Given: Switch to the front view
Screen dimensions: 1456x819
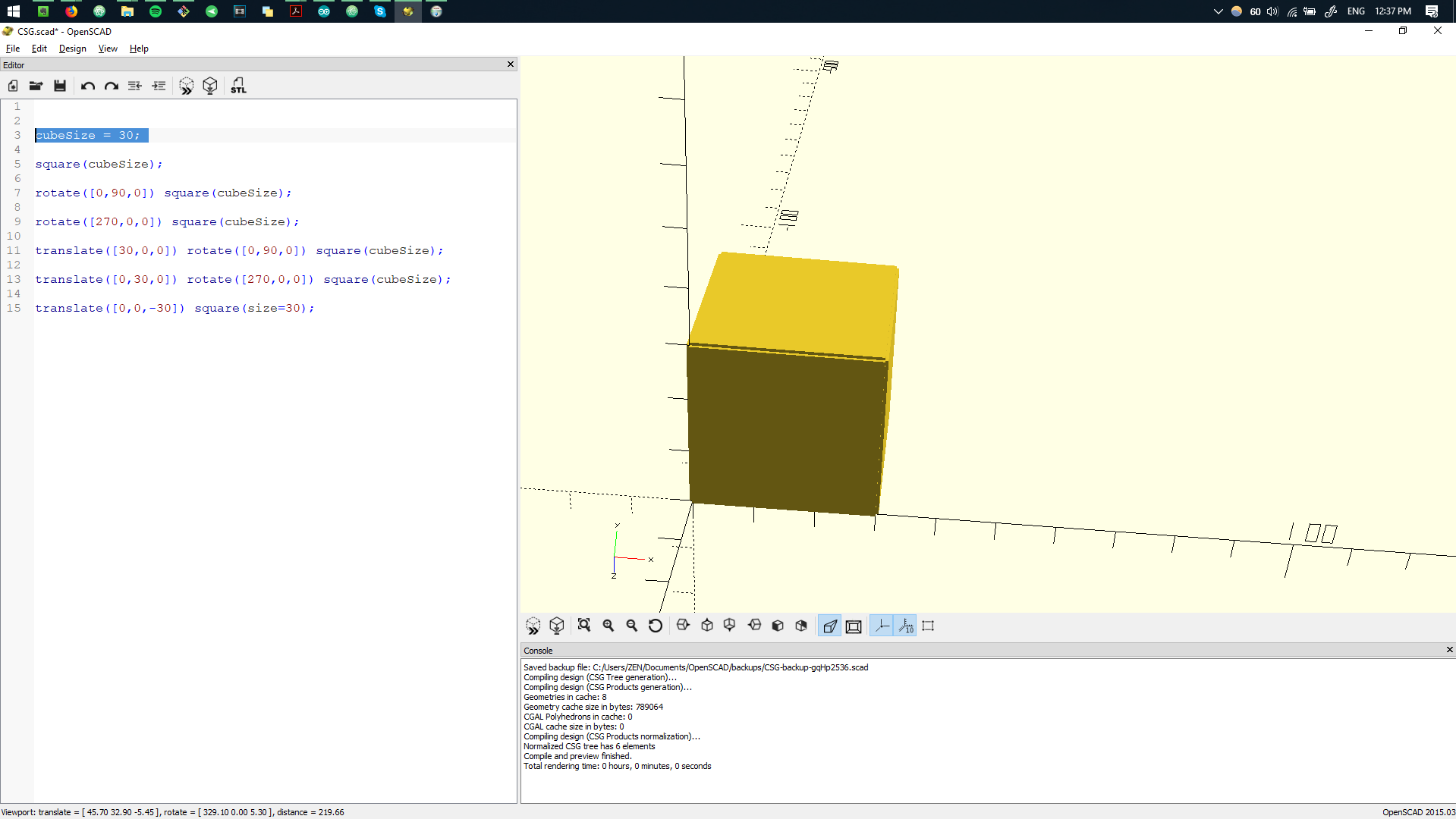Looking at the screenshot, I should (x=778, y=626).
